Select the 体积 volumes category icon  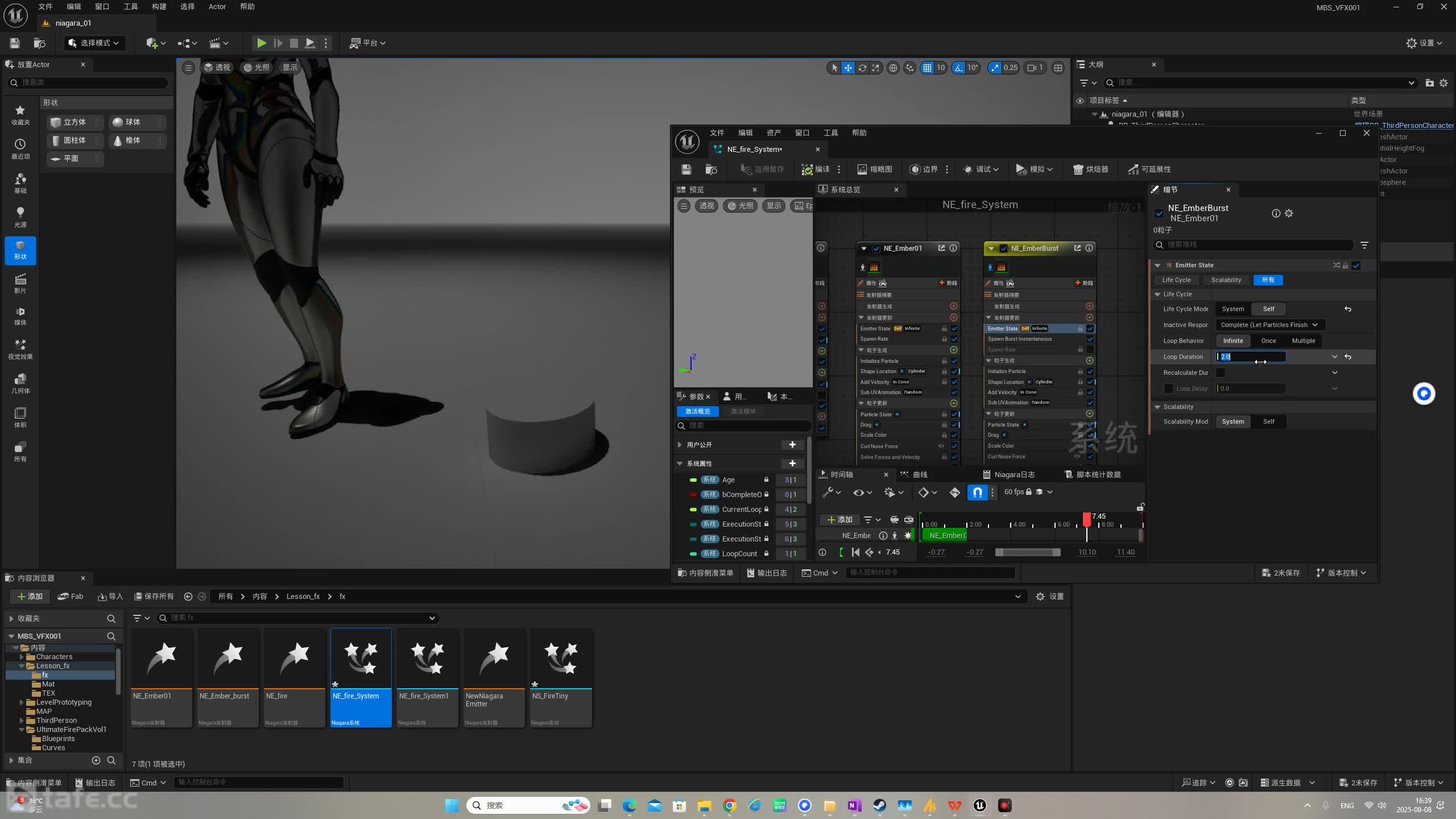[20, 417]
